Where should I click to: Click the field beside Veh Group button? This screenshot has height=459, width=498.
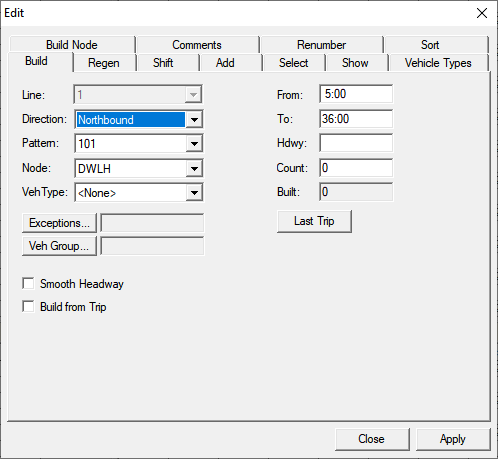(x=152, y=246)
